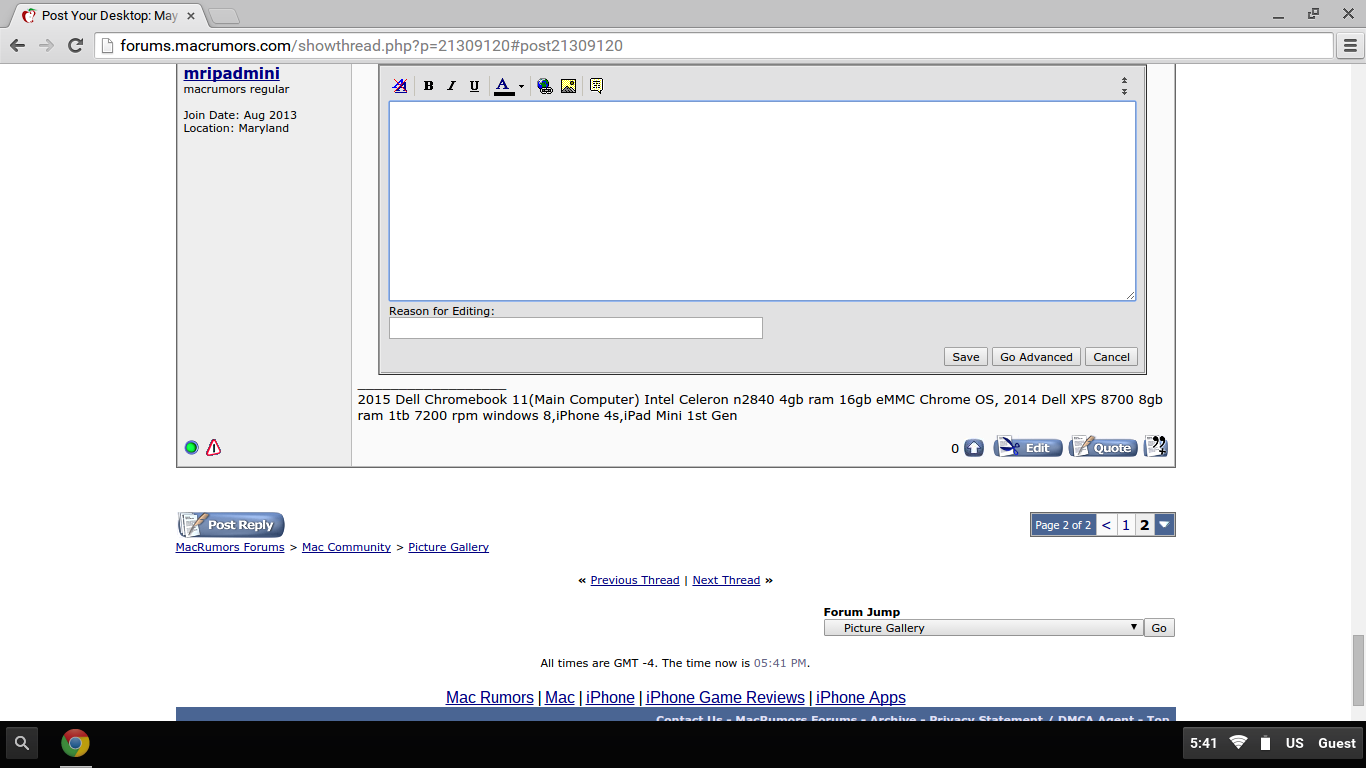
Task: Decrease editor size with the up arrow
Action: click(x=1124, y=81)
